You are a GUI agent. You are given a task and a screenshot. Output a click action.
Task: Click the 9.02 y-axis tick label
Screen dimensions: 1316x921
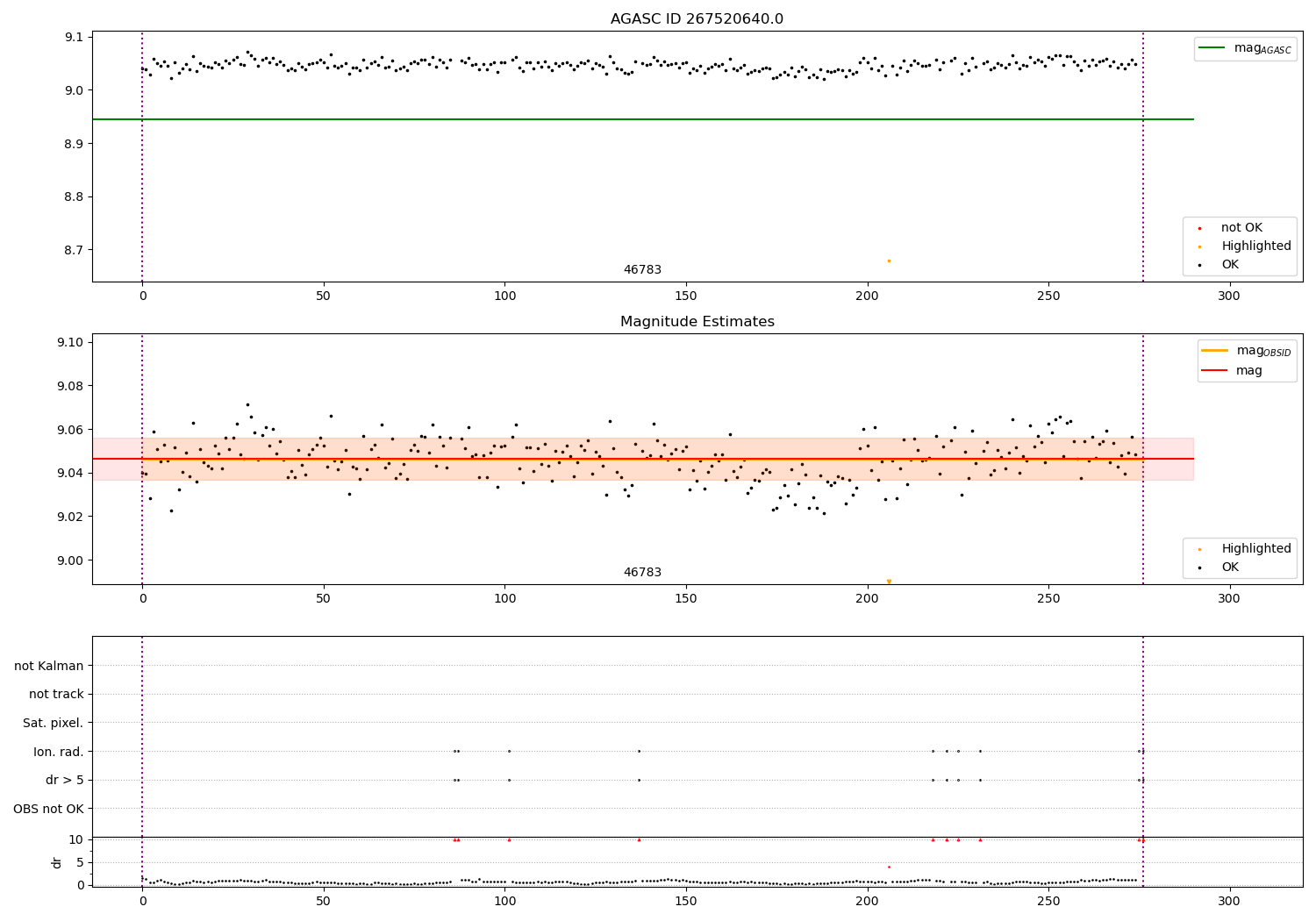click(x=69, y=517)
